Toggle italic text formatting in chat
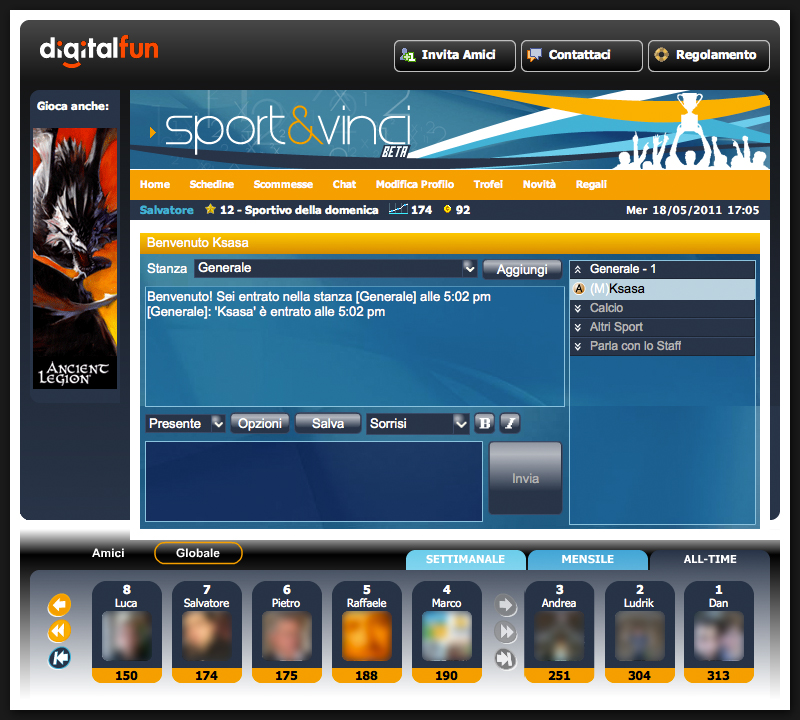 510,423
